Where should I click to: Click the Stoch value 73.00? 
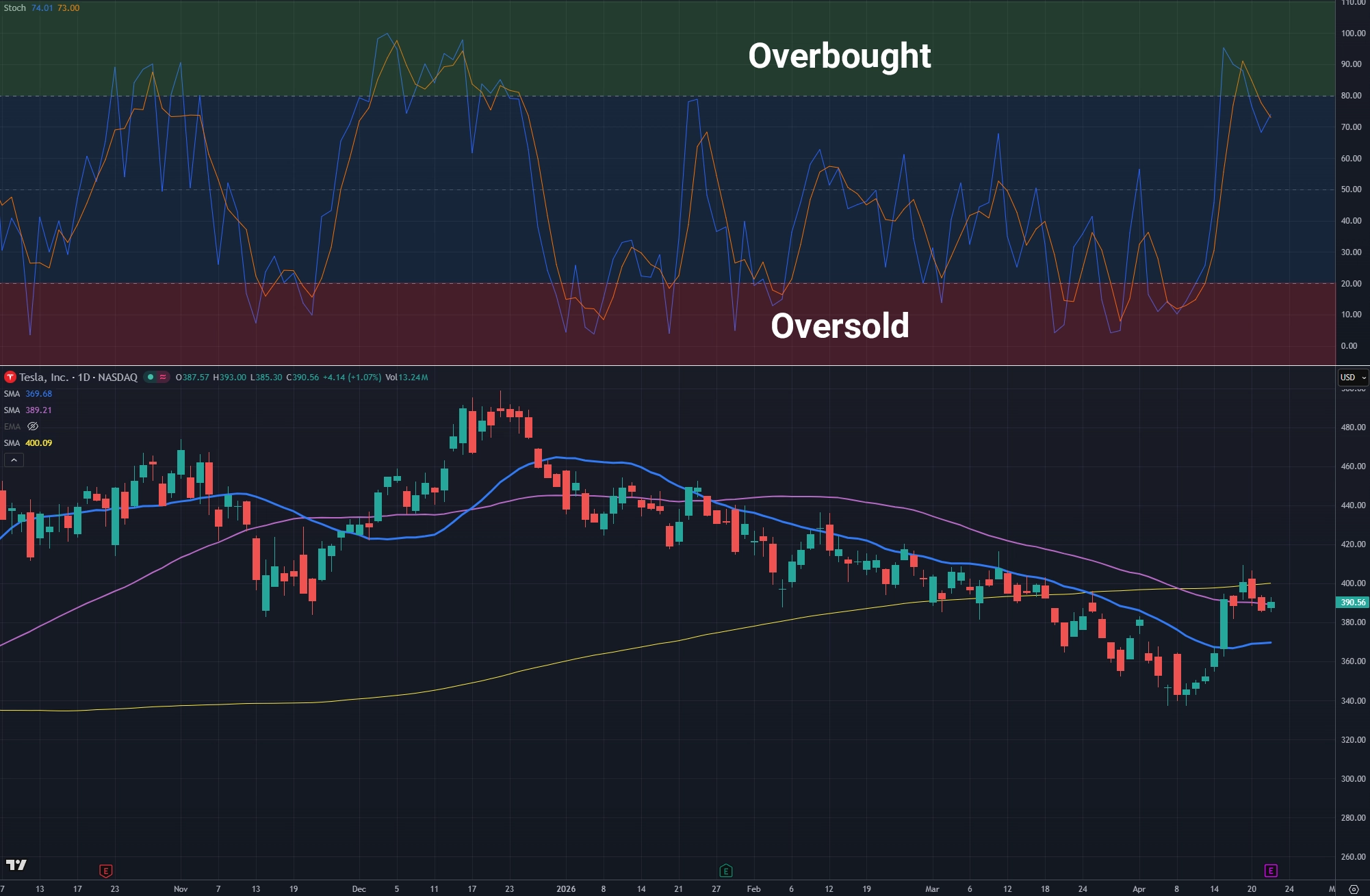(x=68, y=8)
